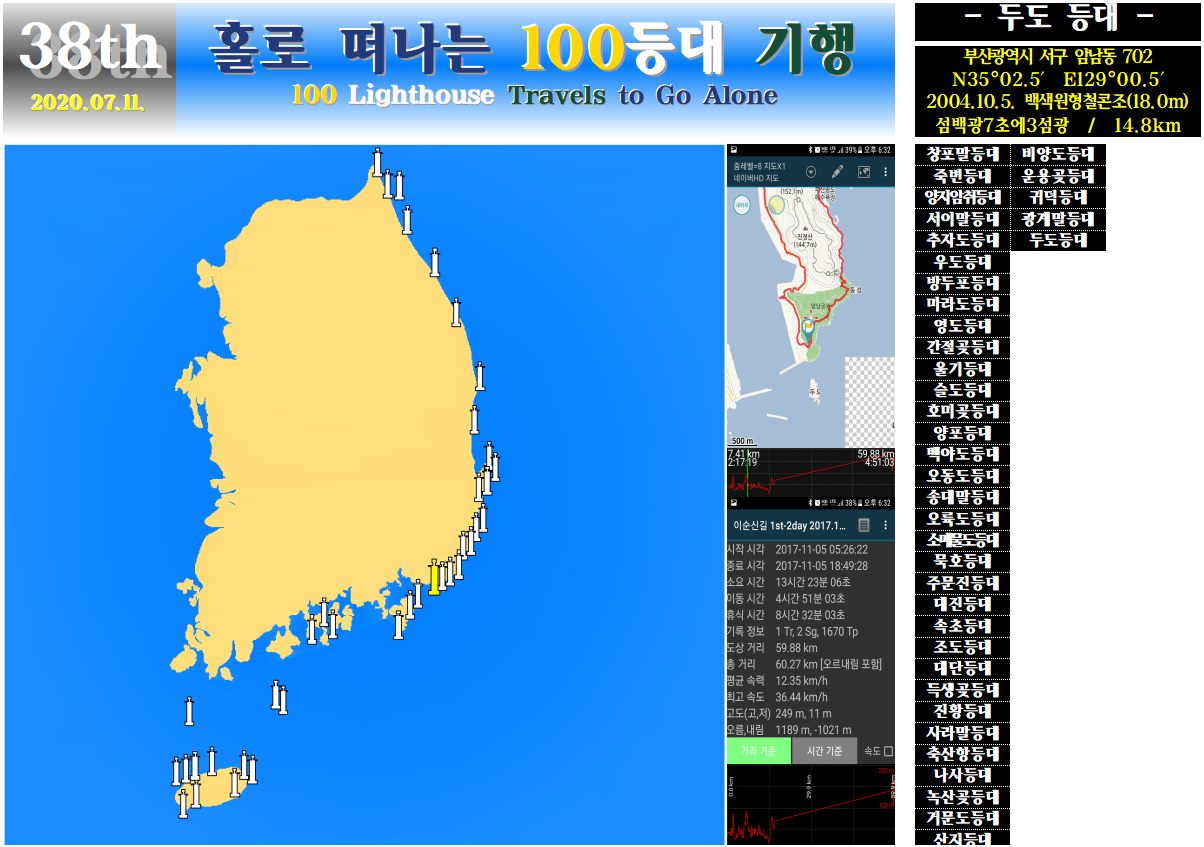Select the gray 시간 기준 button
The width and height of the screenshot is (1204, 847).
[x=824, y=751]
